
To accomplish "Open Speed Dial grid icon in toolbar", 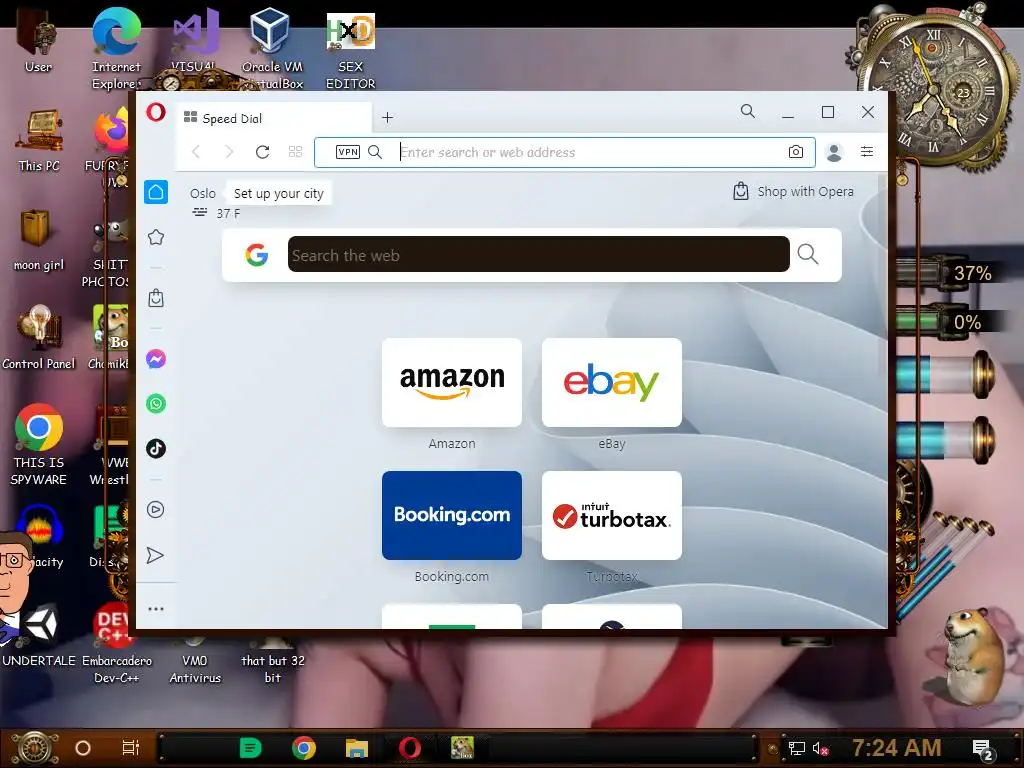I will point(295,152).
